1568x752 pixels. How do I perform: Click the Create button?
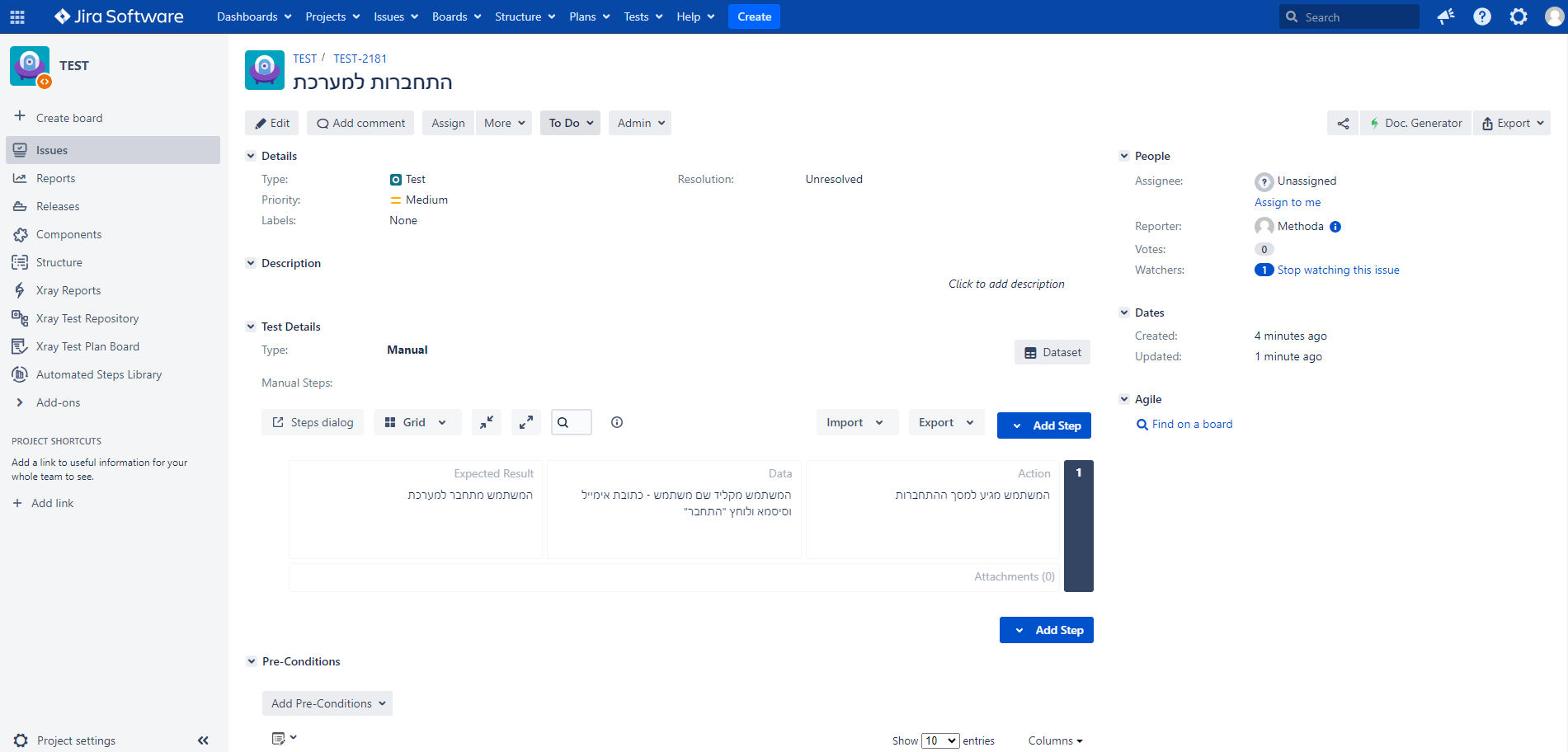(754, 16)
